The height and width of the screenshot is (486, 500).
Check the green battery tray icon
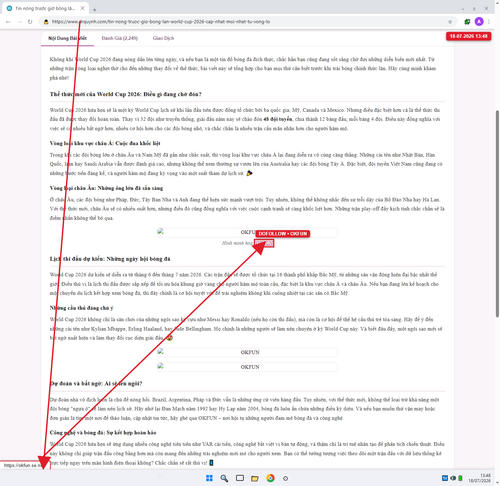pos(460,478)
